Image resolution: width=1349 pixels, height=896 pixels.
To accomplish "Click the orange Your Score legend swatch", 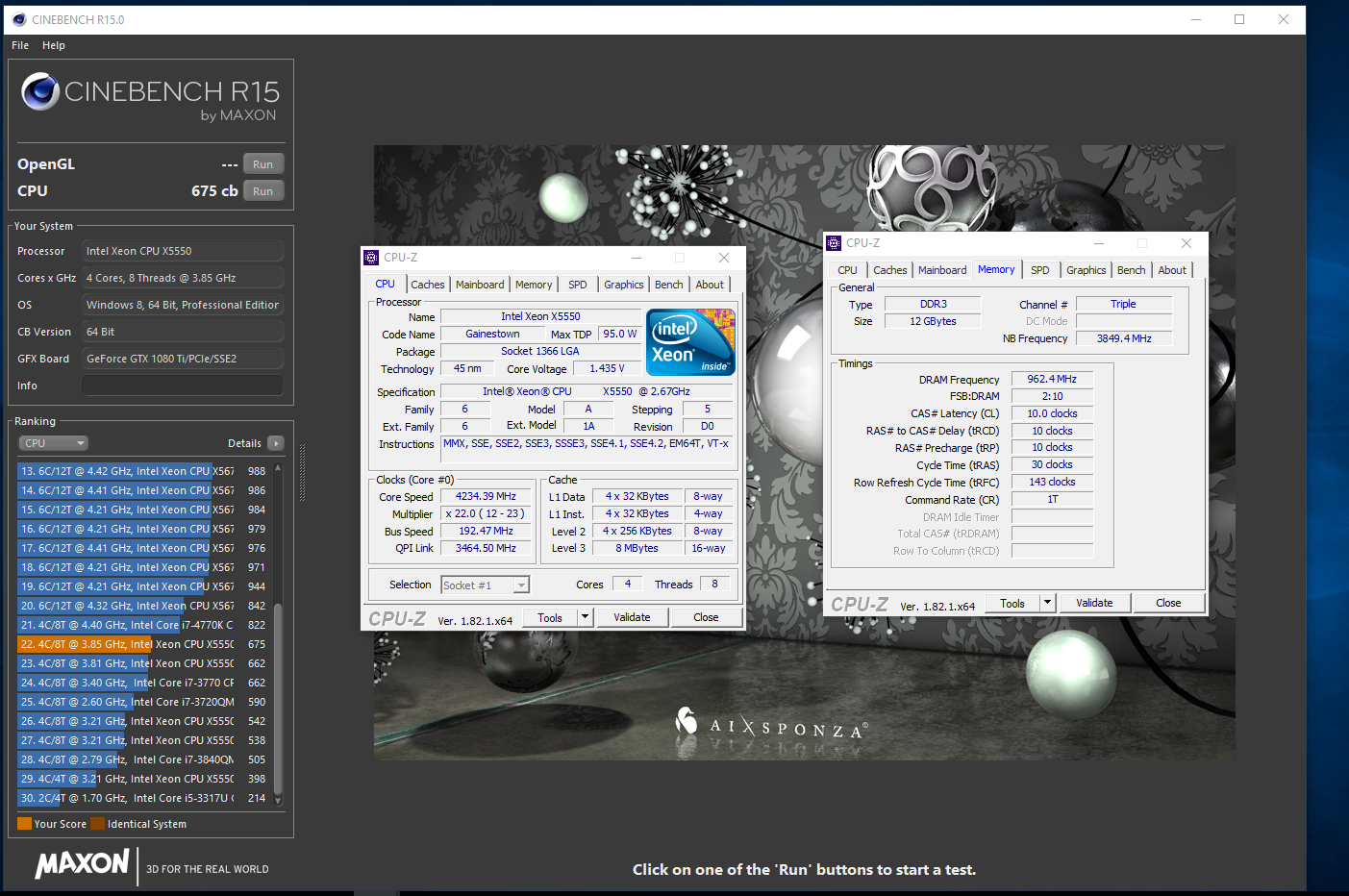I will pos(25,824).
